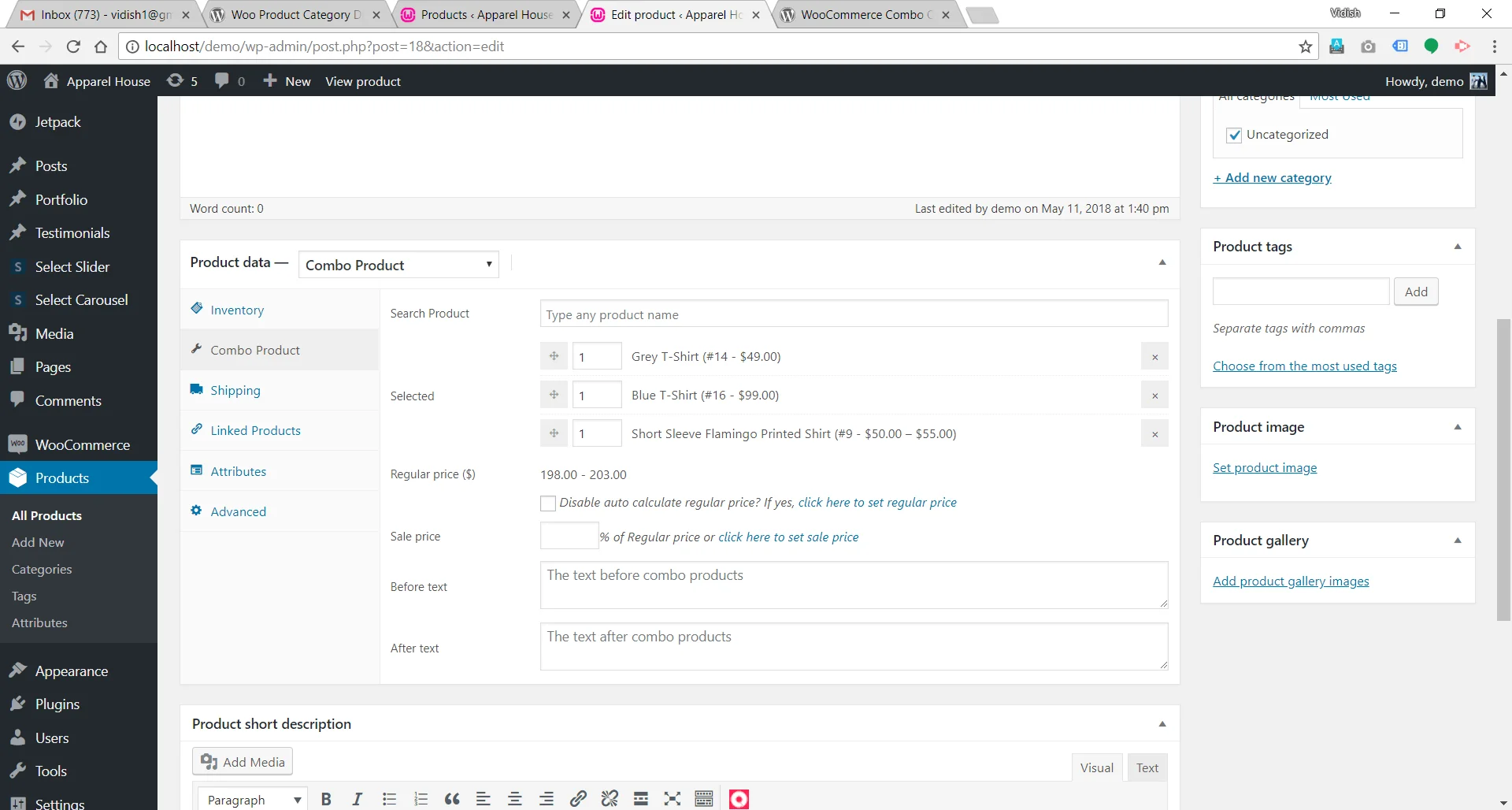The height and width of the screenshot is (810, 1512).
Task: Bookmark this page with the star icon
Action: coord(1306,46)
